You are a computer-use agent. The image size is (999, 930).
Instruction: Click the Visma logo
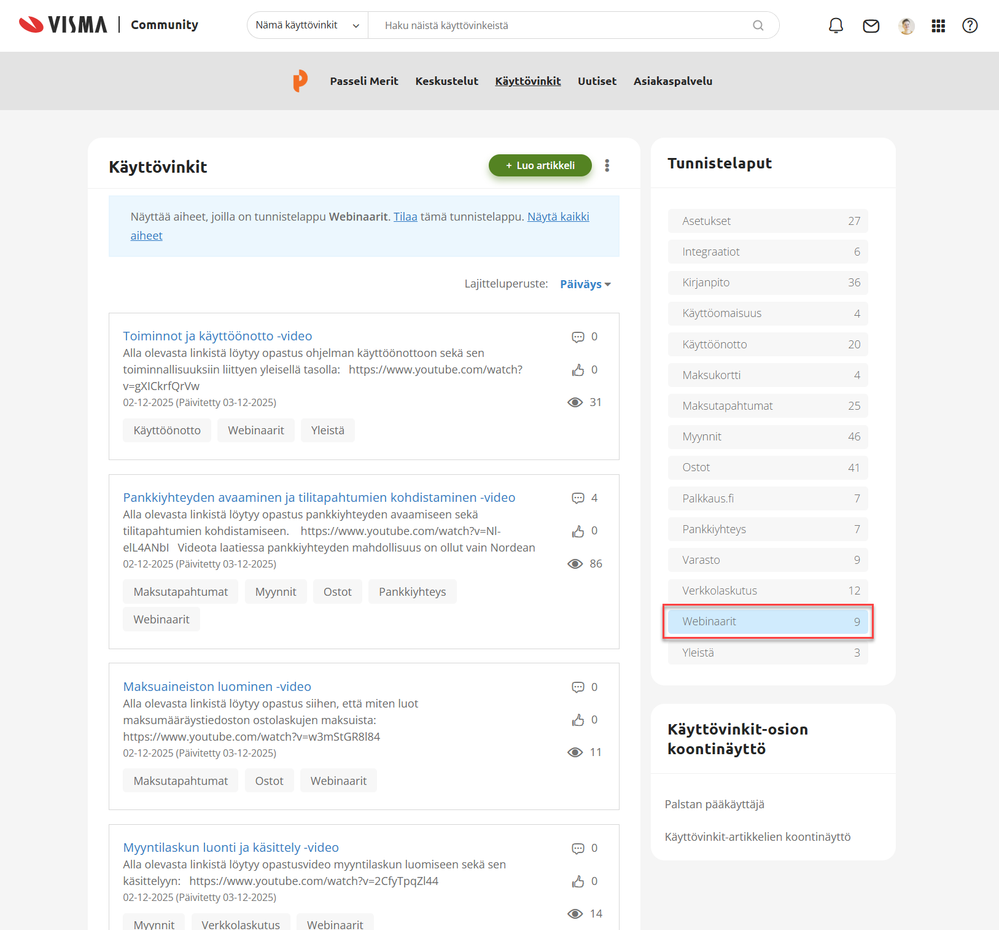point(63,25)
